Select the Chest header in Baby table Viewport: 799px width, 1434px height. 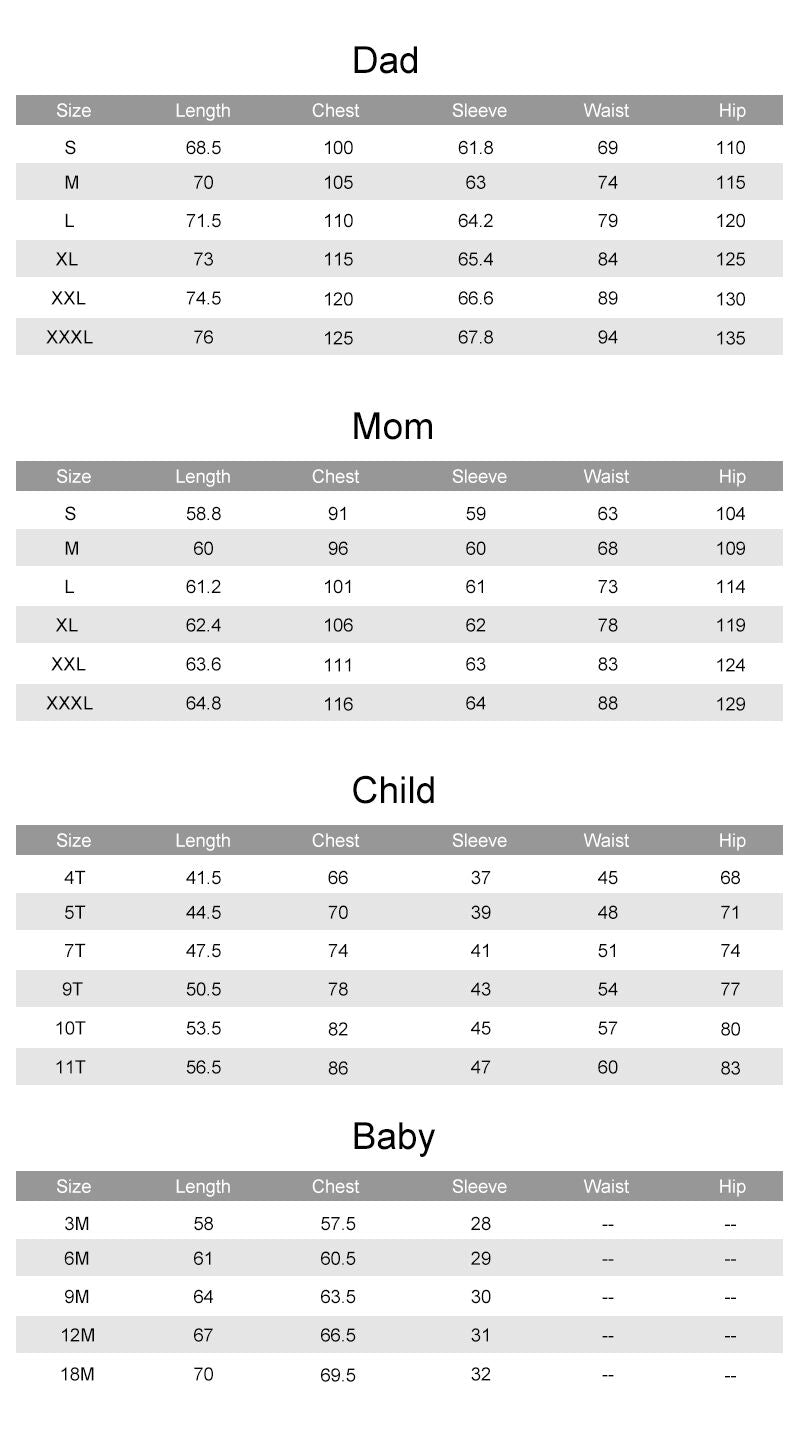(x=335, y=1187)
